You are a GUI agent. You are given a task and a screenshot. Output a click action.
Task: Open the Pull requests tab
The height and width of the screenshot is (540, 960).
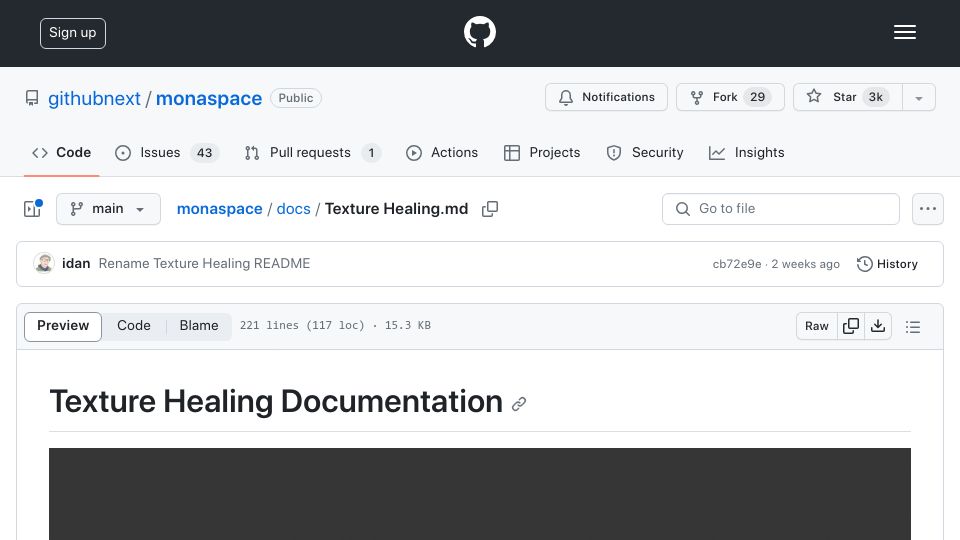coord(312,152)
